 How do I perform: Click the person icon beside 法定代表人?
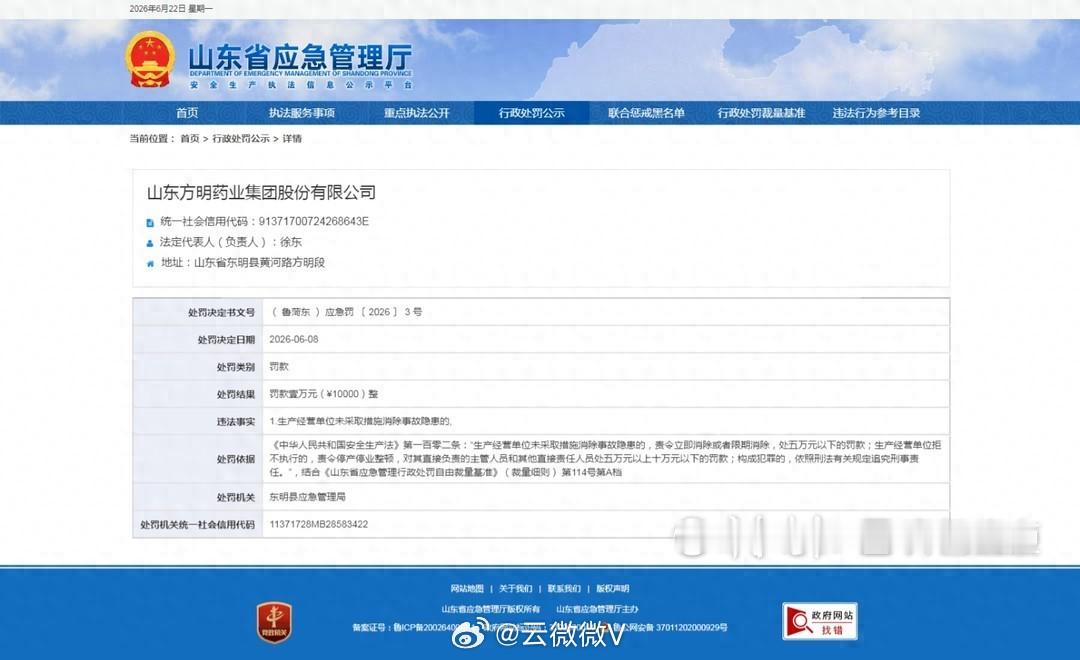pos(150,243)
